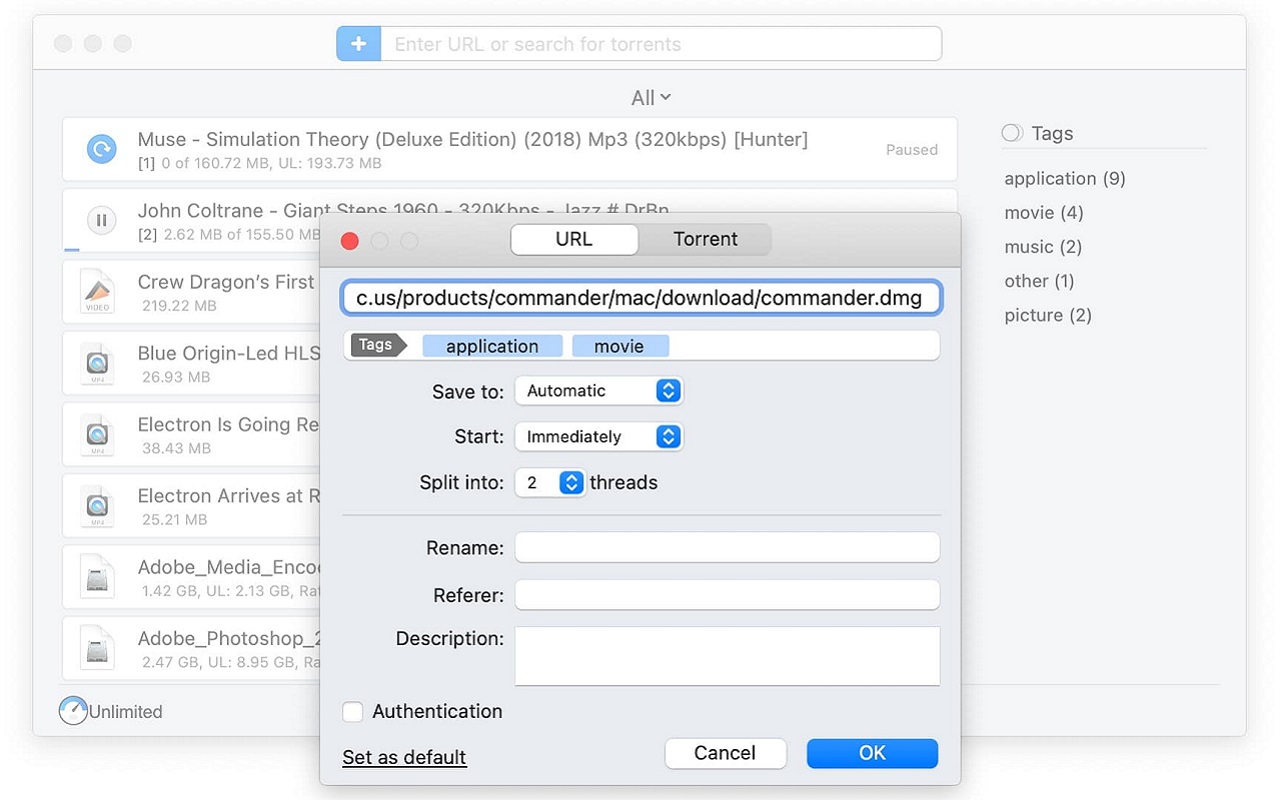Screen dimensions: 1280x800
Task: Filter by music (2) tag
Action: (1043, 247)
